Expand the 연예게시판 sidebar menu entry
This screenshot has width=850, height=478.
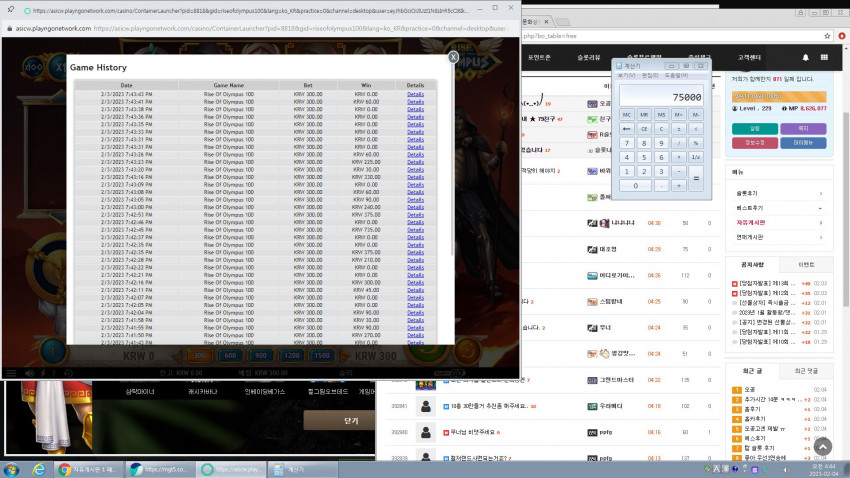click(779, 237)
